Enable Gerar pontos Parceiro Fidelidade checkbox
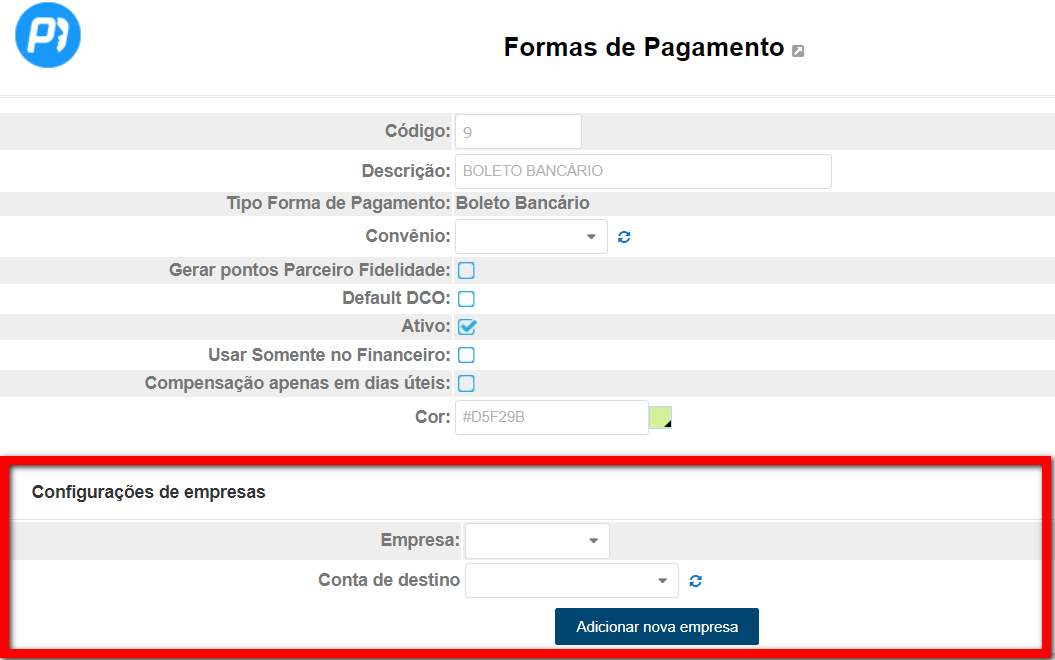 click(466, 270)
